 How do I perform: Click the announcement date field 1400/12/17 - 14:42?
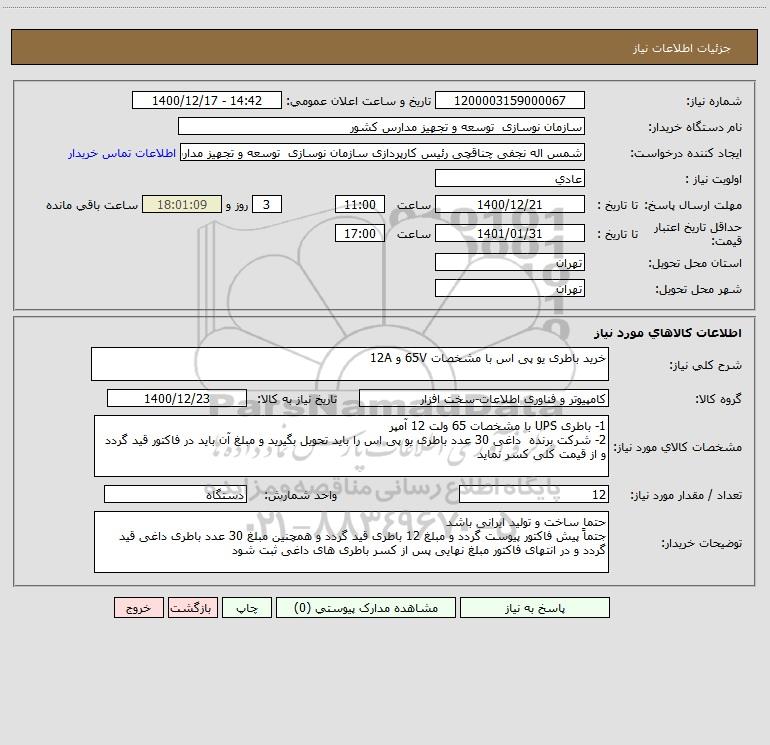[x=207, y=100]
